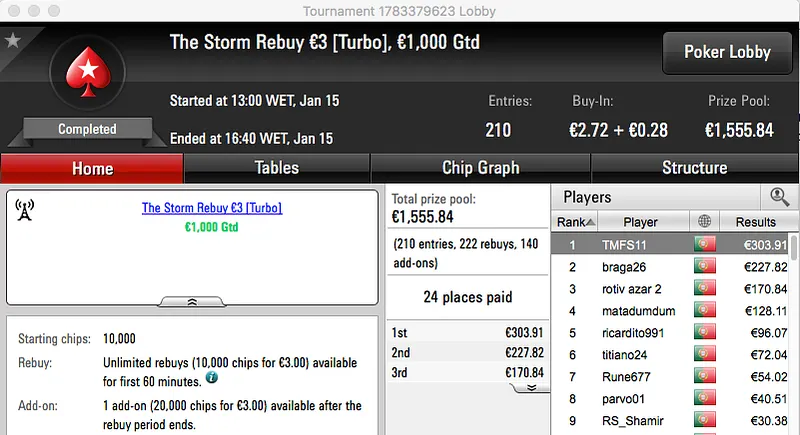This screenshot has width=800, height=435.
Task: Click the globe country column header
Action: [706, 222]
